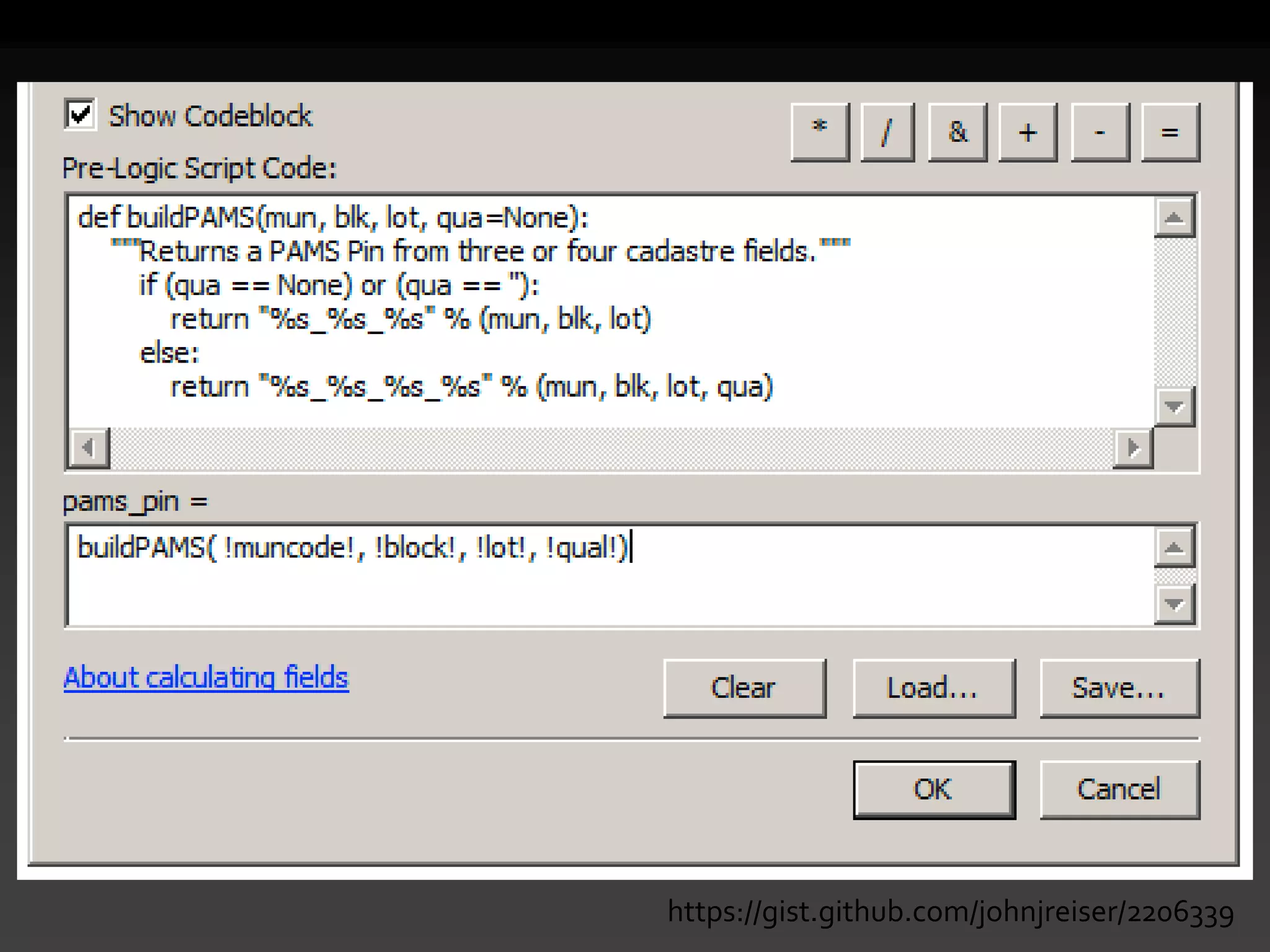Open the About calculating fields link
This screenshot has height=952, width=1270.
tap(206, 677)
